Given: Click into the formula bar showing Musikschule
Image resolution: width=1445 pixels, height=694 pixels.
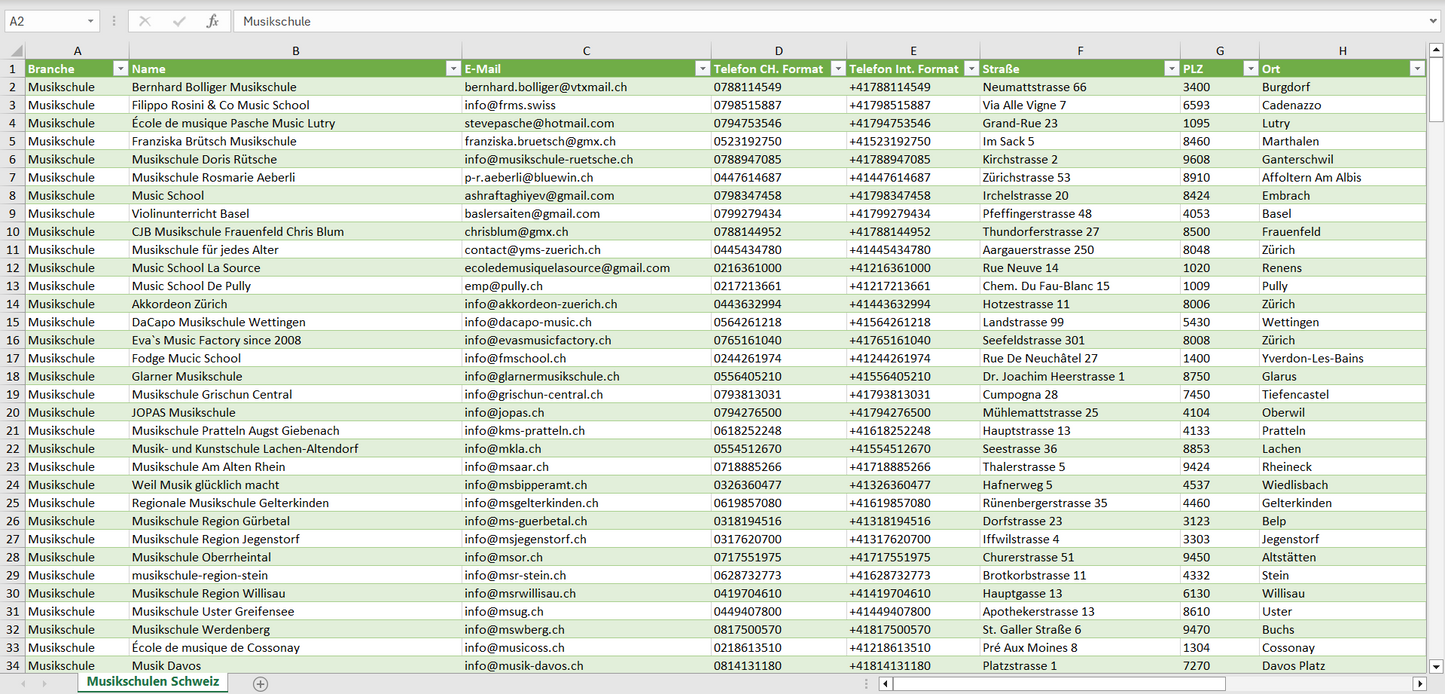Looking at the screenshot, I should [800, 21].
